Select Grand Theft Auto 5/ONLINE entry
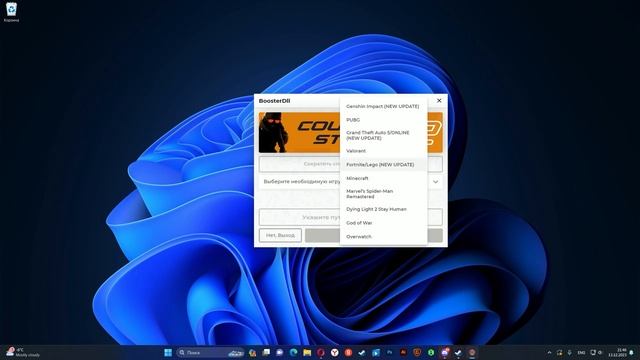This screenshot has width=640, height=360. point(383,136)
